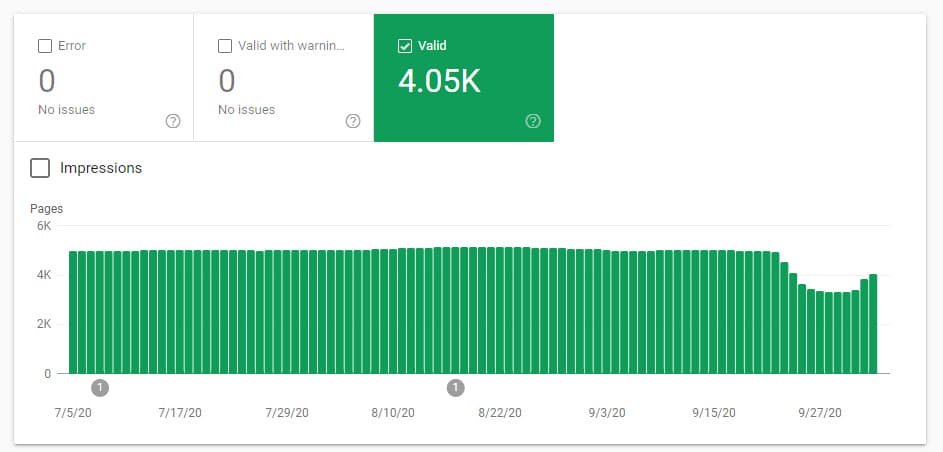Open help icon in Valid with warnings card
Viewport: 943px width, 452px height.
(x=353, y=121)
